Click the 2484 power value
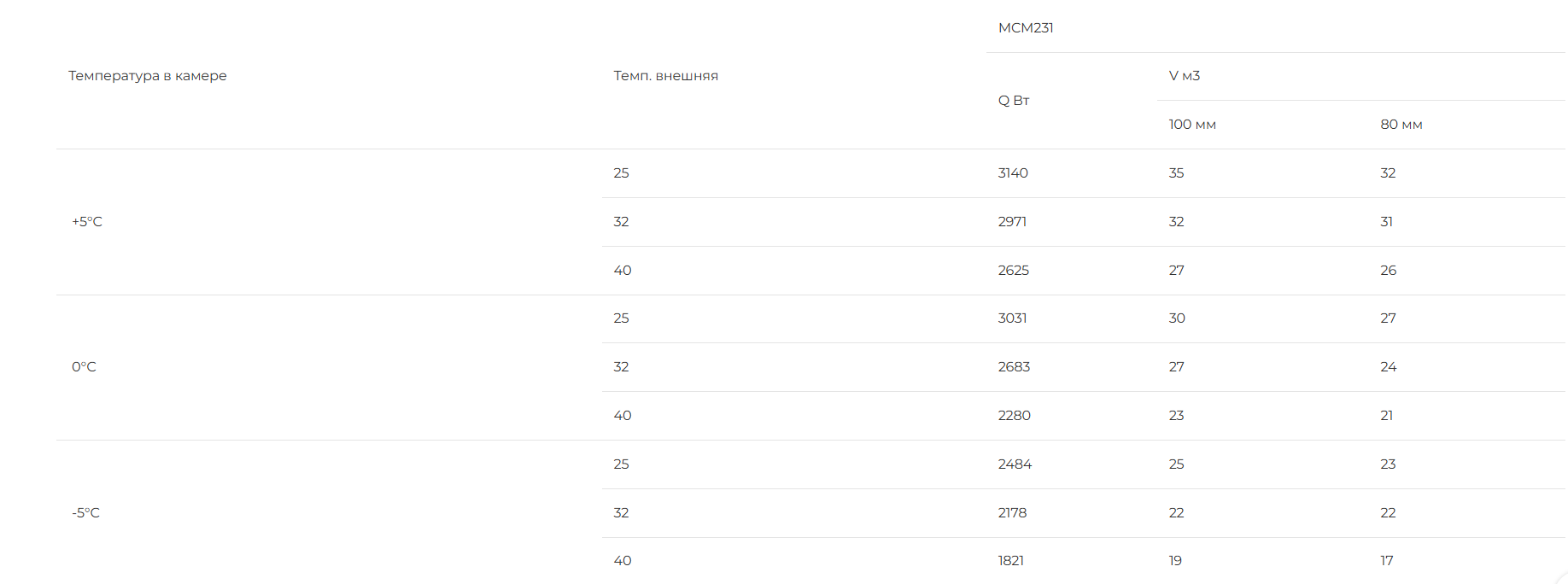Screen dimensions: 1568x584 pyautogui.click(x=1015, y=464)
